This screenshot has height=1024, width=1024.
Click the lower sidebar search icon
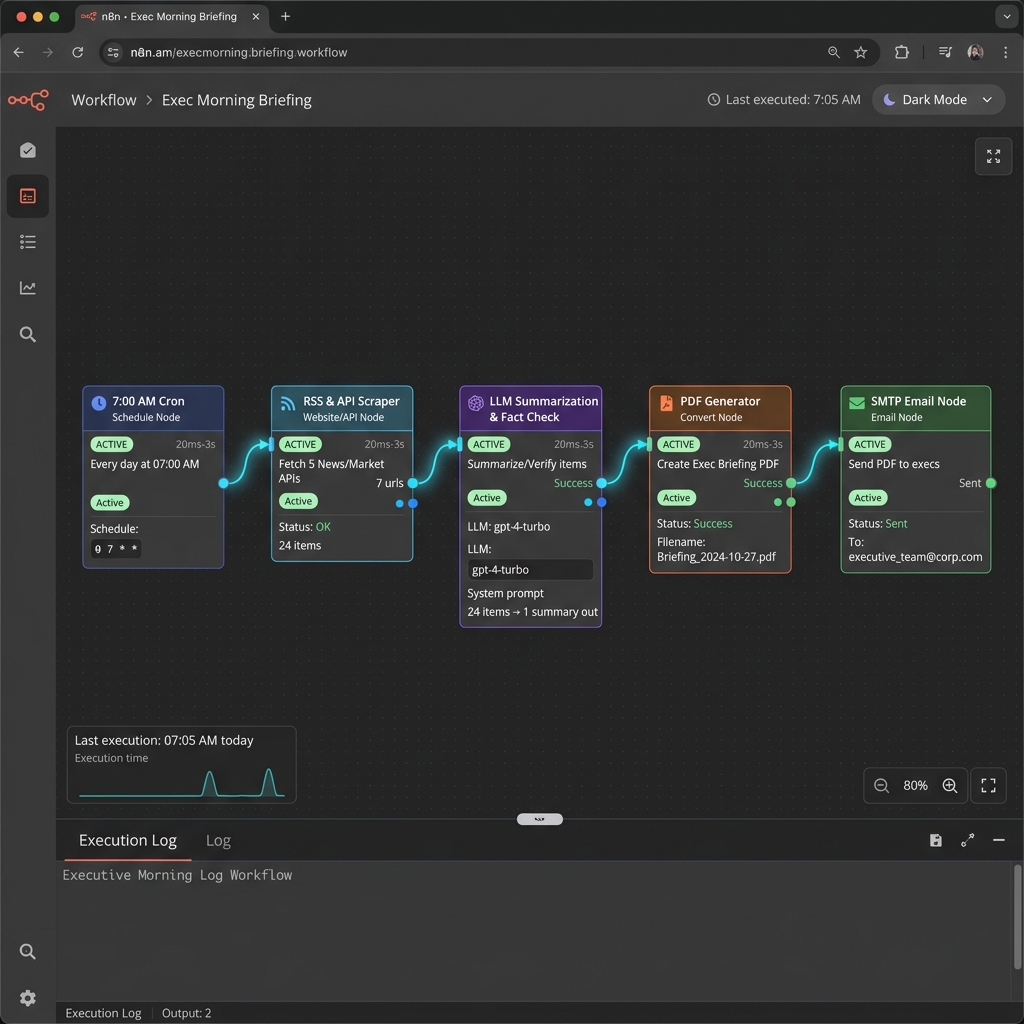(27, 951)
